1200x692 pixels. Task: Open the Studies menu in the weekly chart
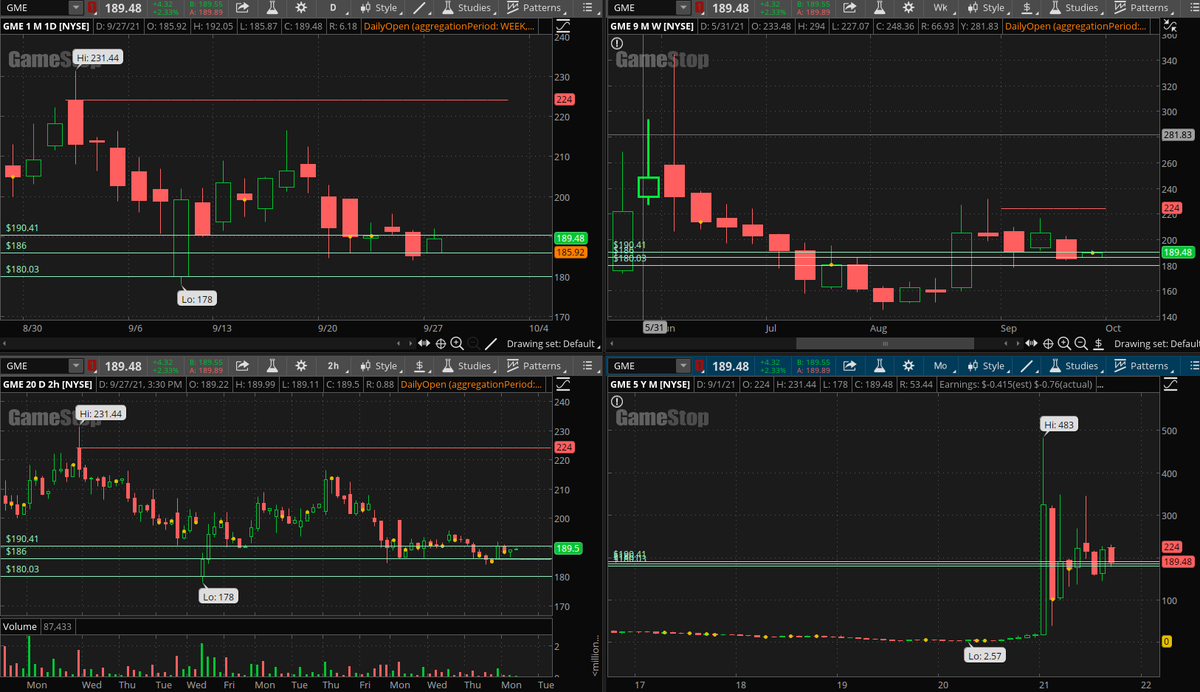pos(1074,8)
